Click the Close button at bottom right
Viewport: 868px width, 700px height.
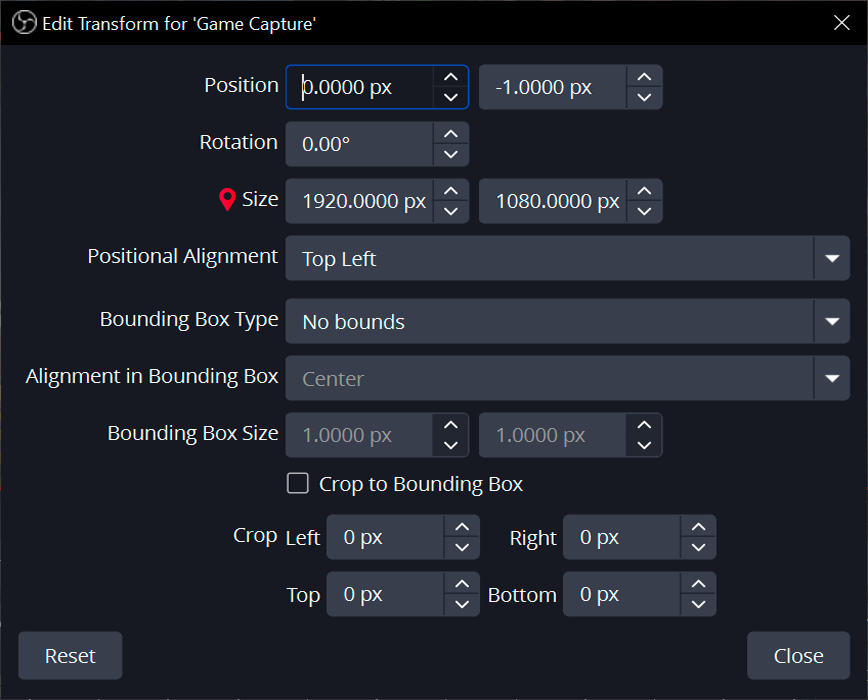798,656
